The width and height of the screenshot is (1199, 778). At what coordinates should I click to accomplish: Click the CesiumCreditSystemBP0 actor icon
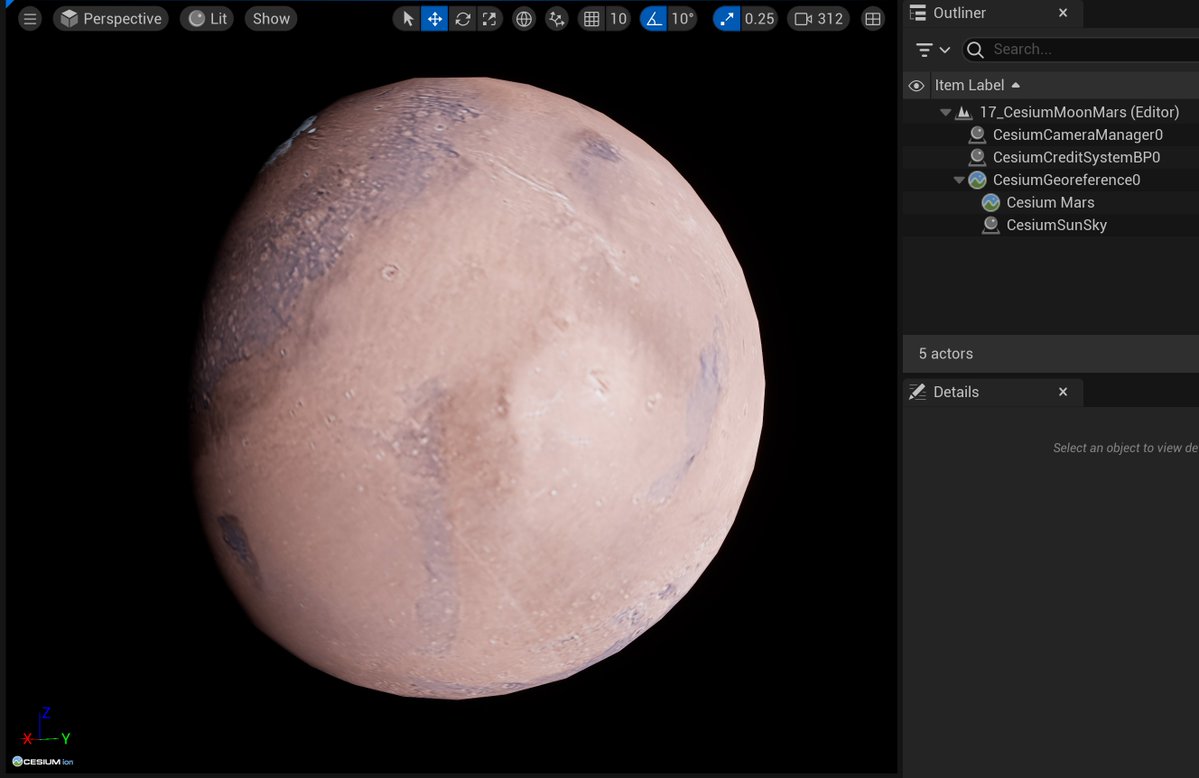(x=977, y=157)
